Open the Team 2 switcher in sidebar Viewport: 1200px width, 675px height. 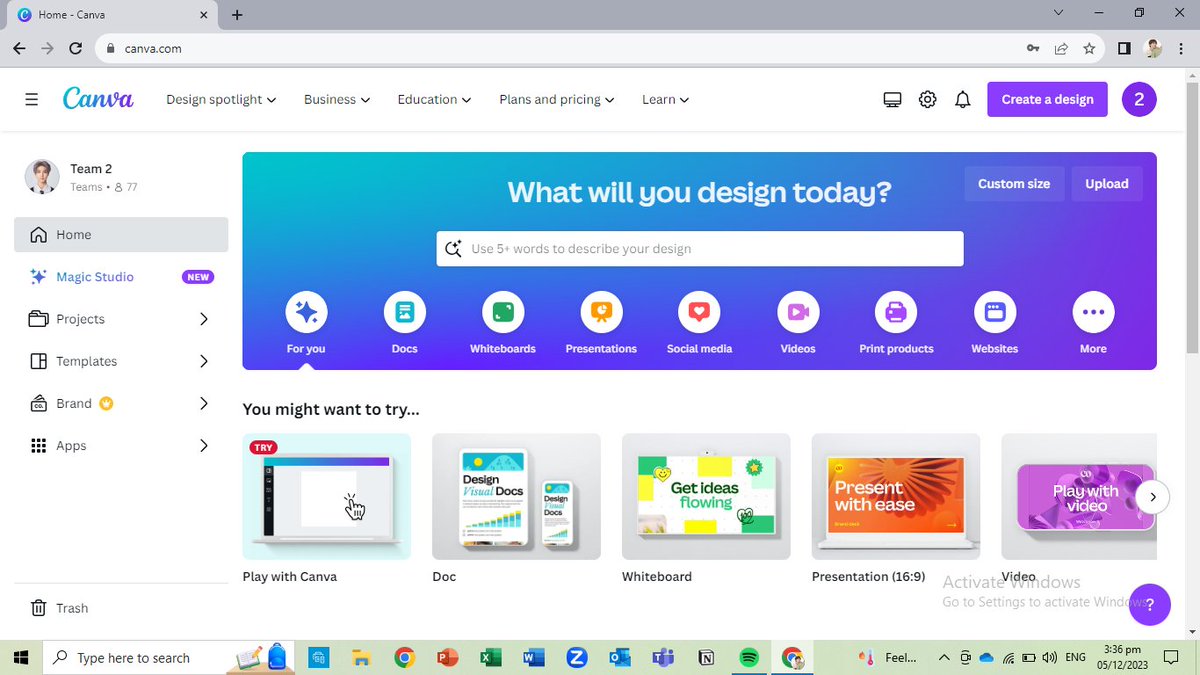point(121,177)
